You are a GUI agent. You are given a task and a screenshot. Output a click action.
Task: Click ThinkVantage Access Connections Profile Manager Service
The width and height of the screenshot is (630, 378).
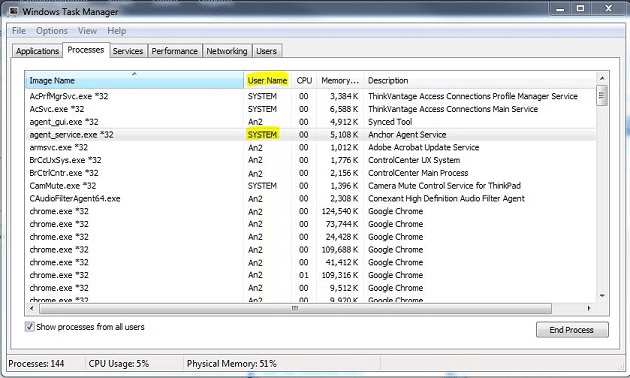click(473, 96)
